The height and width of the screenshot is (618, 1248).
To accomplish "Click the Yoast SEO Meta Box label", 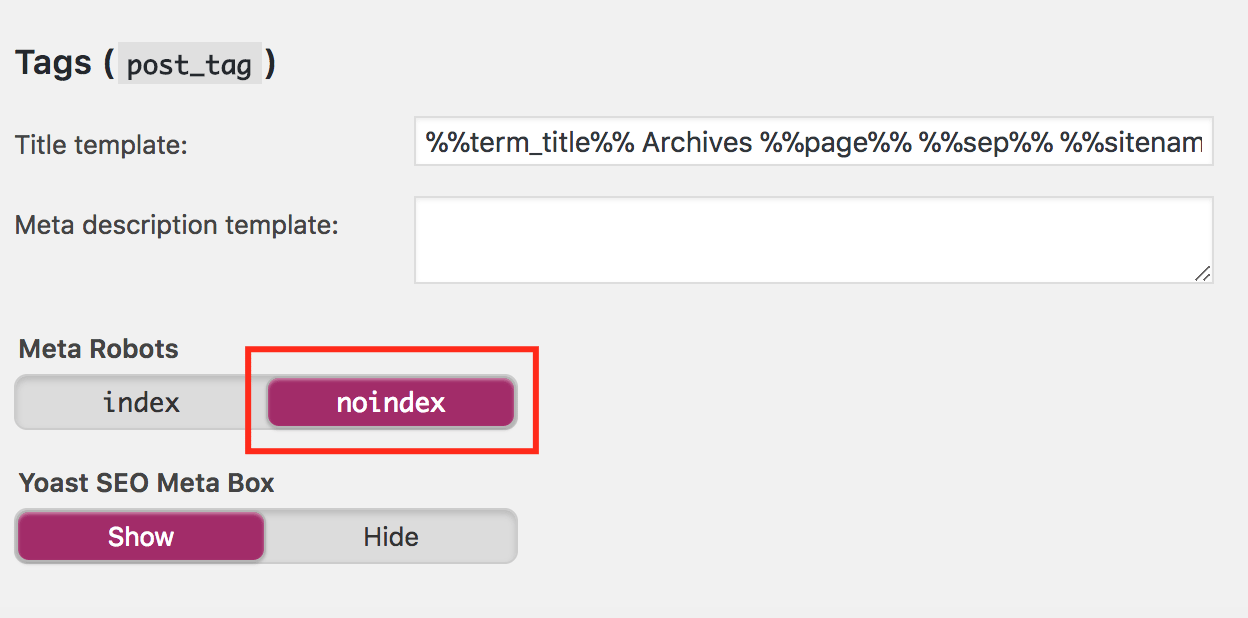I will tap(146, 483).
